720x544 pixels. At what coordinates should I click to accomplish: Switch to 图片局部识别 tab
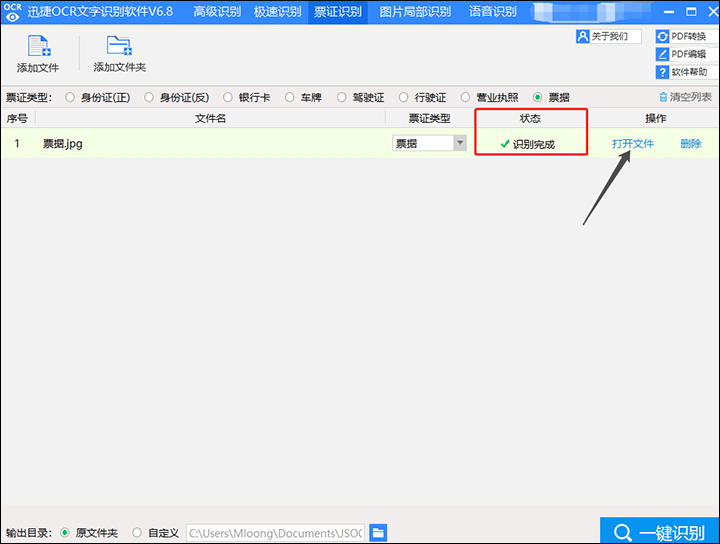point(415,12)
